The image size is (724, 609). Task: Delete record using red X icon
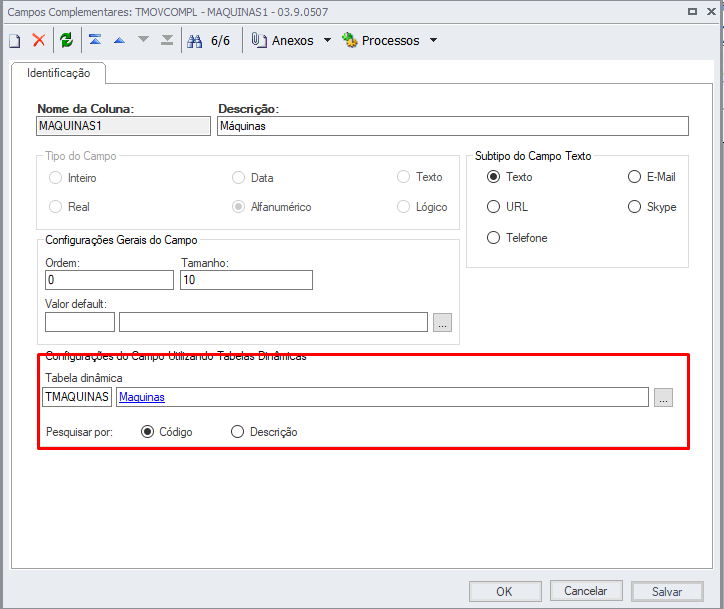(39, 40)
